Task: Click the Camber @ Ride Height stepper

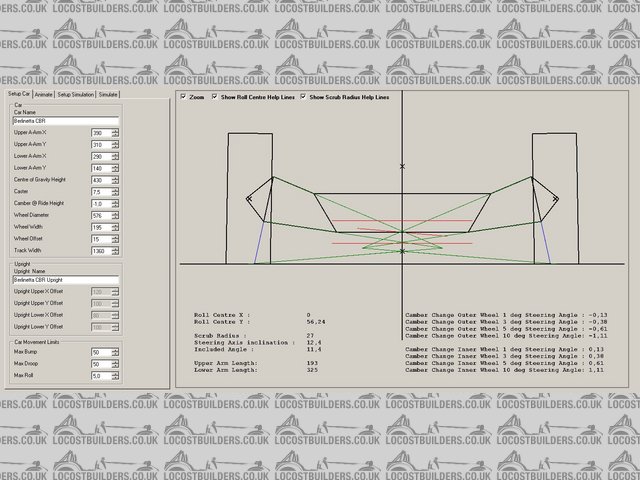Action: [x=115, y=203]
